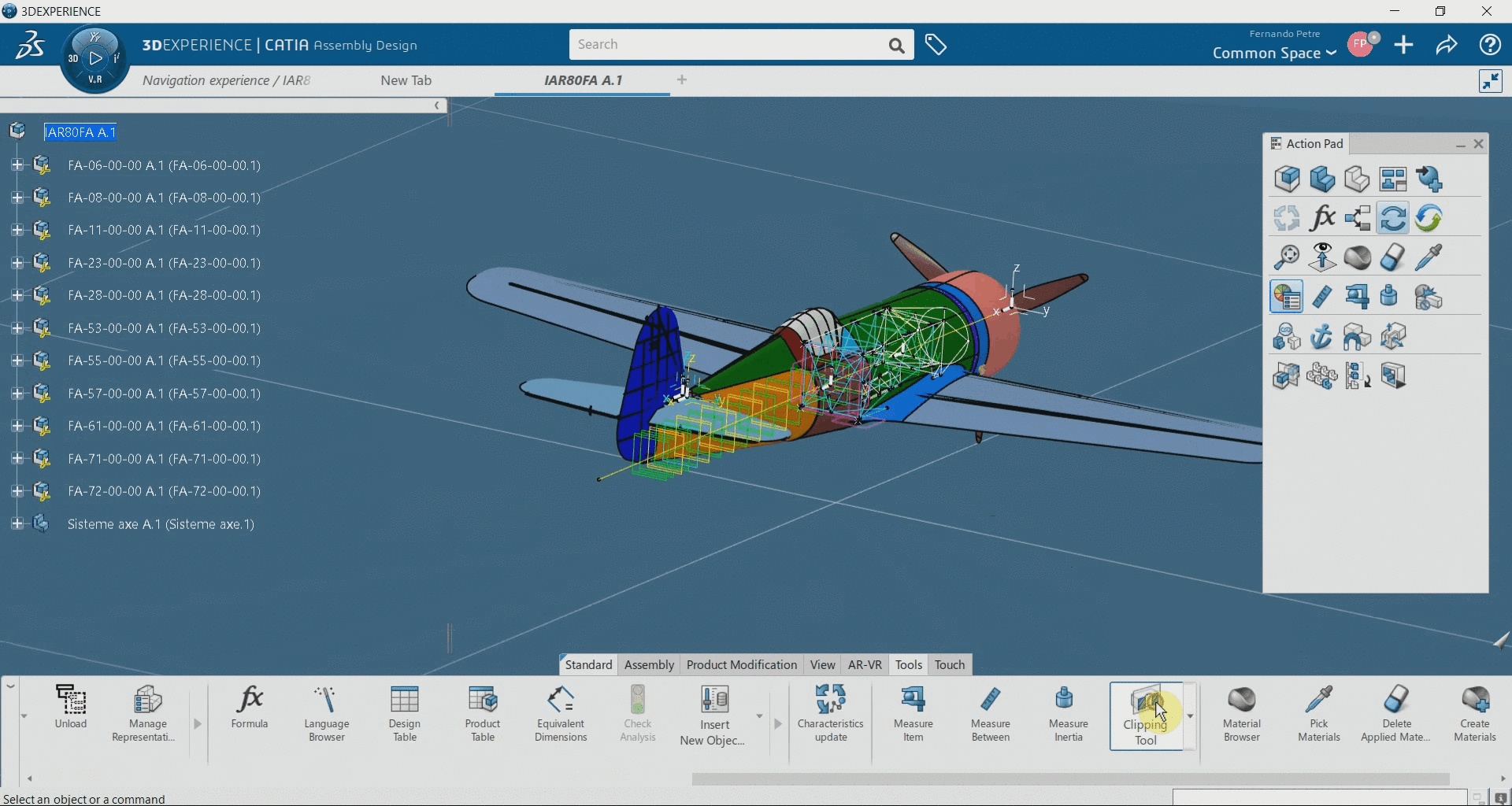Screen dimensions: 1512x806
Task: Open the New Tab tab
Action: [x=406, y=80]
